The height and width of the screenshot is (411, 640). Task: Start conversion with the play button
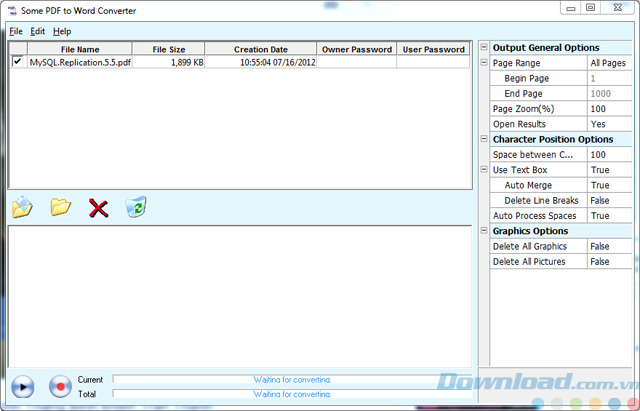tap(22, 387)
